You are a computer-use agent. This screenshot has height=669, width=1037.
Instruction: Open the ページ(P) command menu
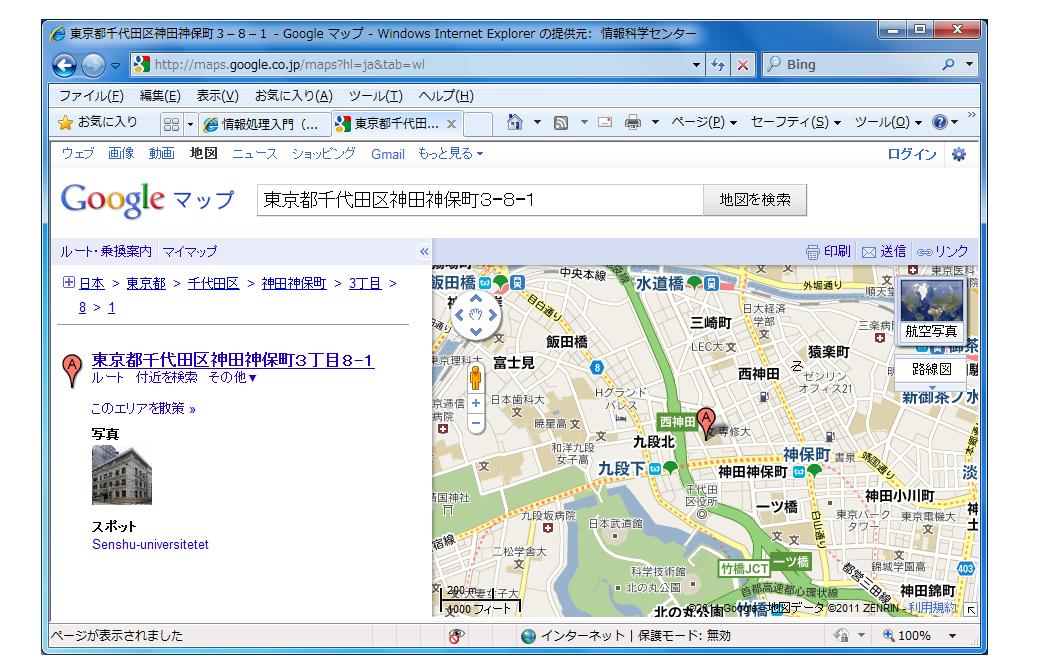point(704,122)
